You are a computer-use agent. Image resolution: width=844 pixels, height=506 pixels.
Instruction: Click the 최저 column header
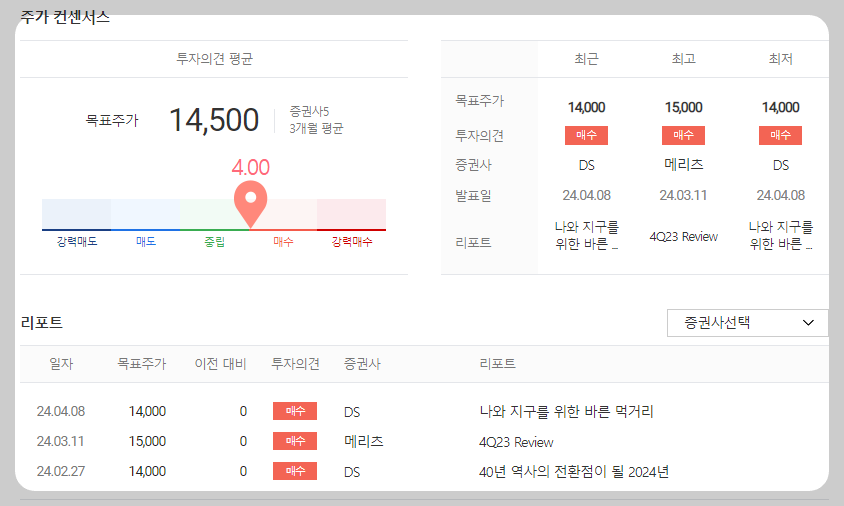coord(780,59)
